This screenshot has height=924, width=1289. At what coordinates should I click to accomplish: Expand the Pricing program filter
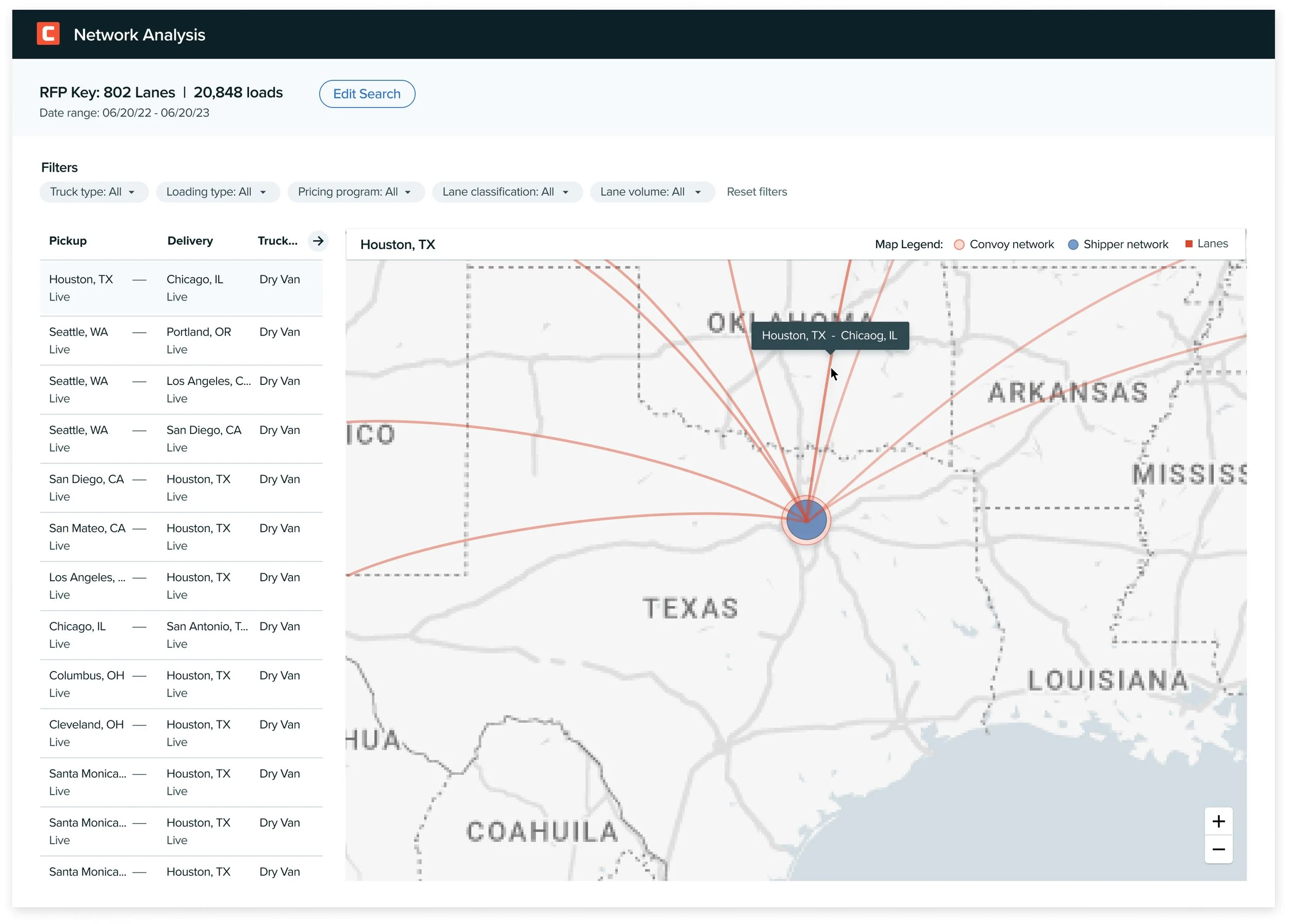355,192
